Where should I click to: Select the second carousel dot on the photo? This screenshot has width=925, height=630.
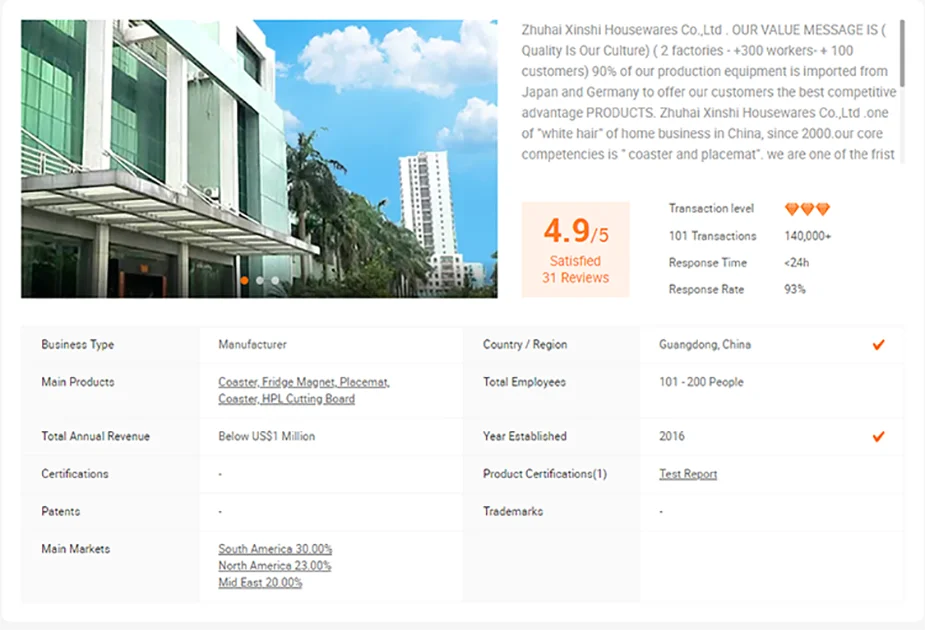tap(260, 281)
